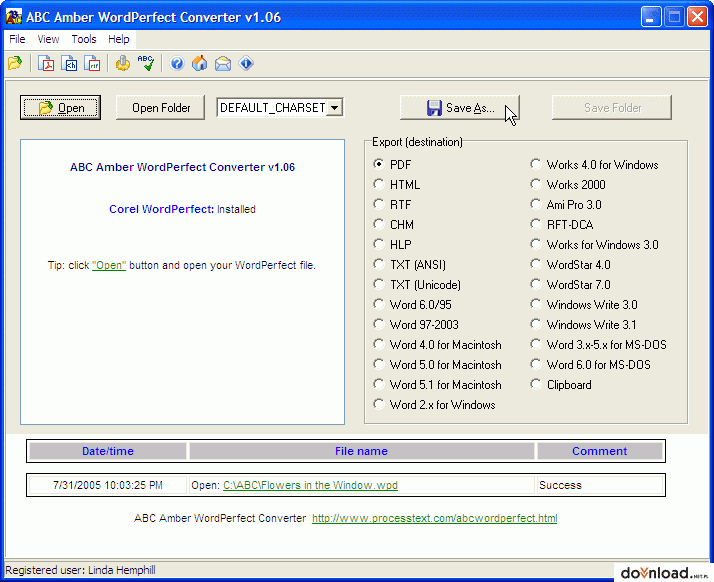Click the envelope email icon in toolbar
This screenshot has width=714, height=582.
click(223, 63)
